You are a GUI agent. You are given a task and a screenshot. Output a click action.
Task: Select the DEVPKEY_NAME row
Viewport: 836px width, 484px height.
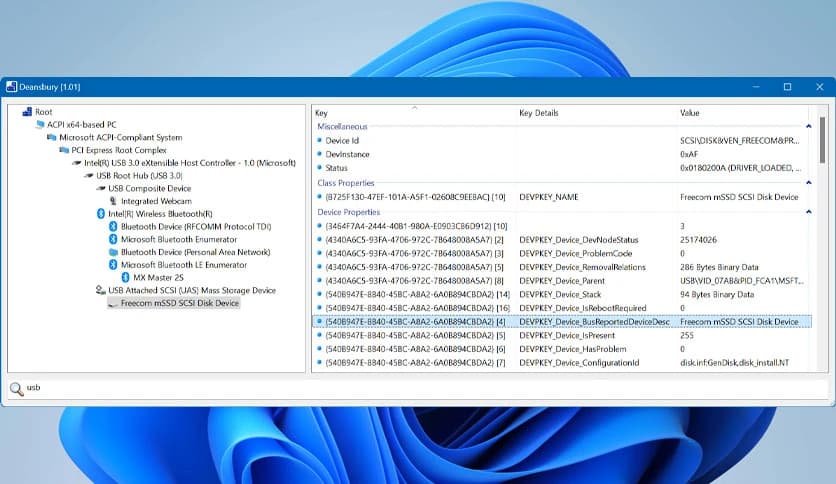tap(561, 197)
